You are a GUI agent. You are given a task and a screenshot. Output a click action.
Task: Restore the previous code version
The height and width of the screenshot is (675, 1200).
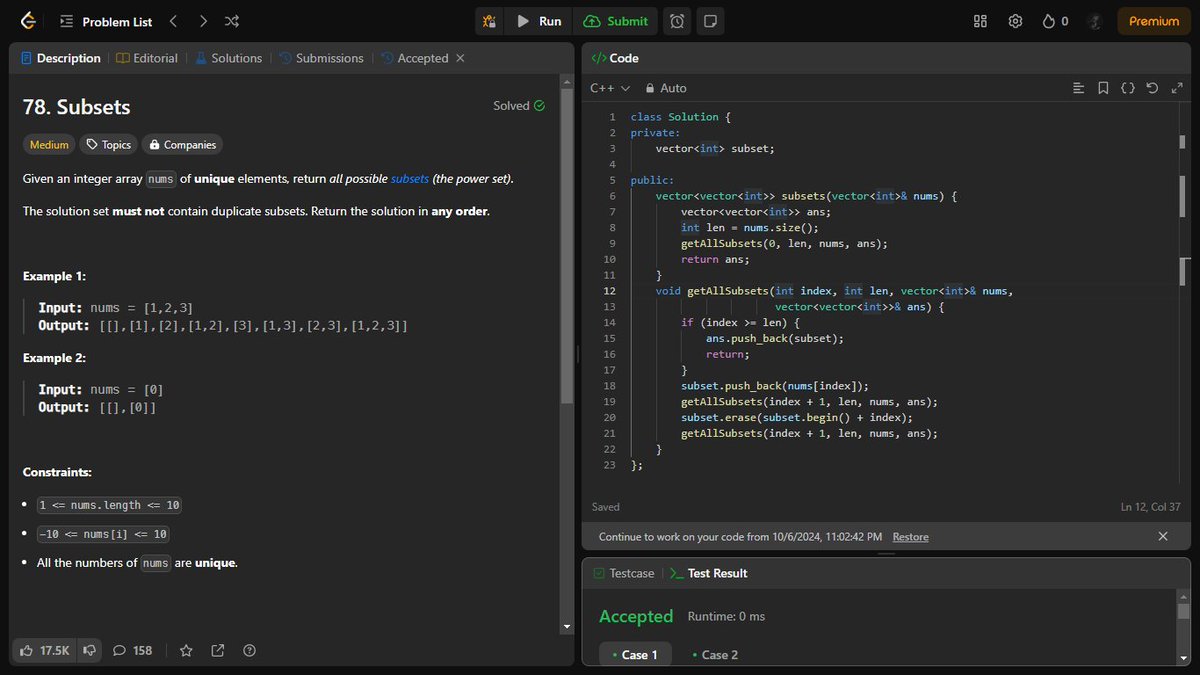[910, 537]
